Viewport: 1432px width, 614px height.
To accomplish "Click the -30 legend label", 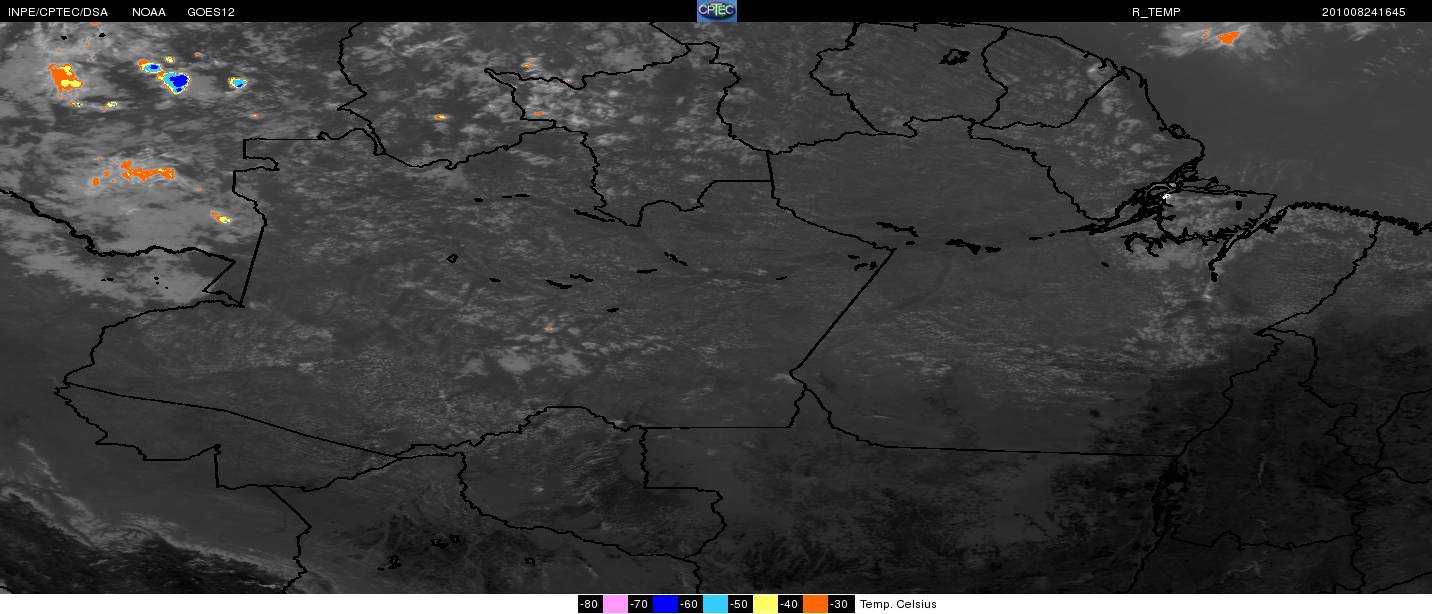I will 840,604.
